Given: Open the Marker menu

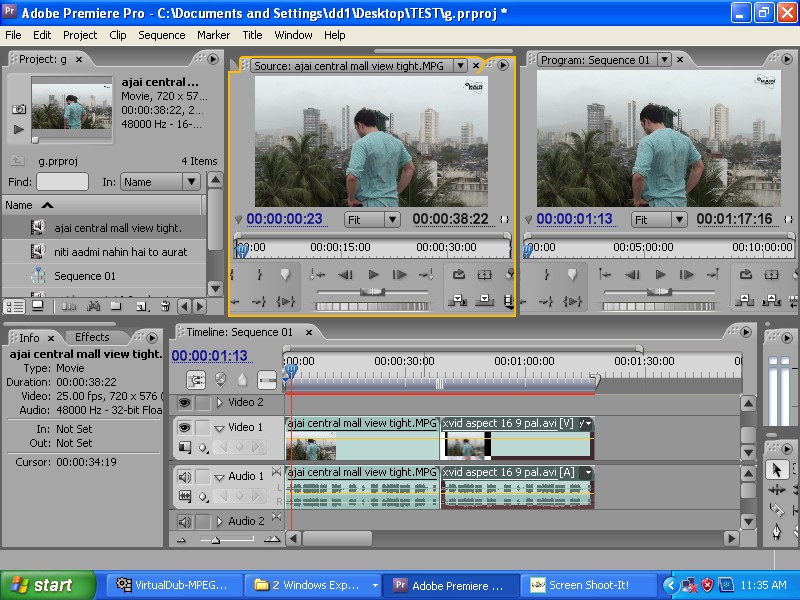Looking at the screenshot, I should click(x=213, y=35).
